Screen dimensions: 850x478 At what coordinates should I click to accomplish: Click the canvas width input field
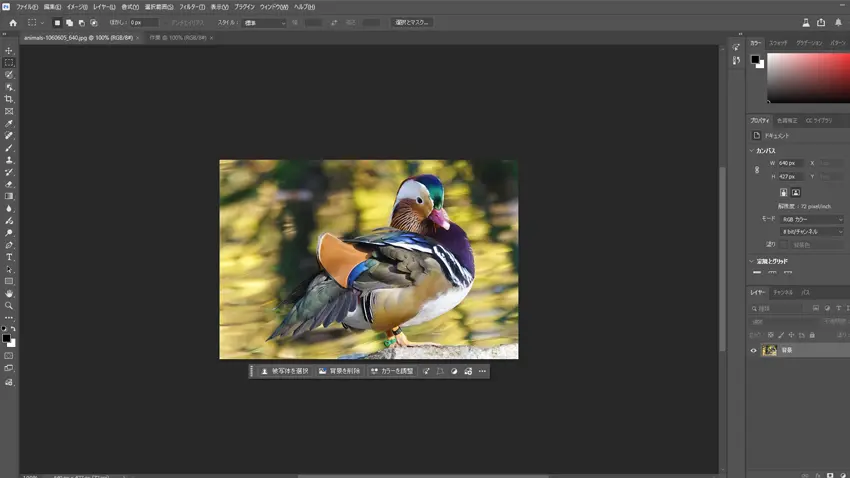point(789,163)
